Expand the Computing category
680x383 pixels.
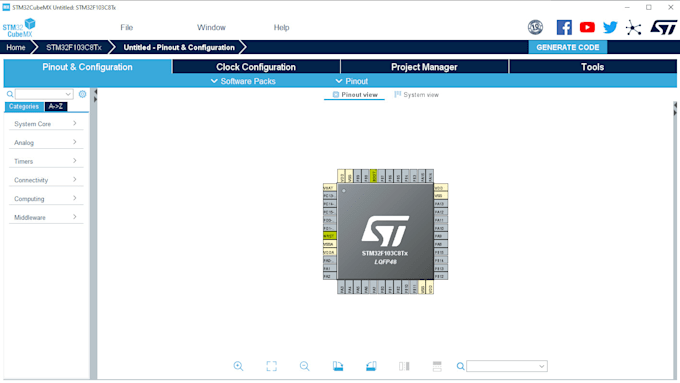pyautogui.click(x=46, y=199)
